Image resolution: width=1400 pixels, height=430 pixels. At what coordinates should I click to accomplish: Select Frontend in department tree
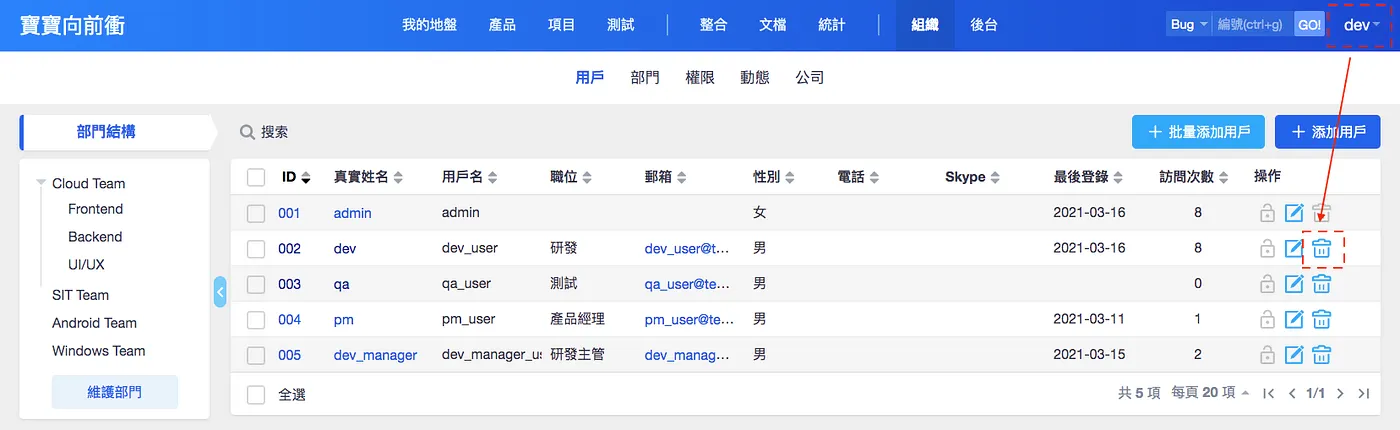[x=95, y=209]
